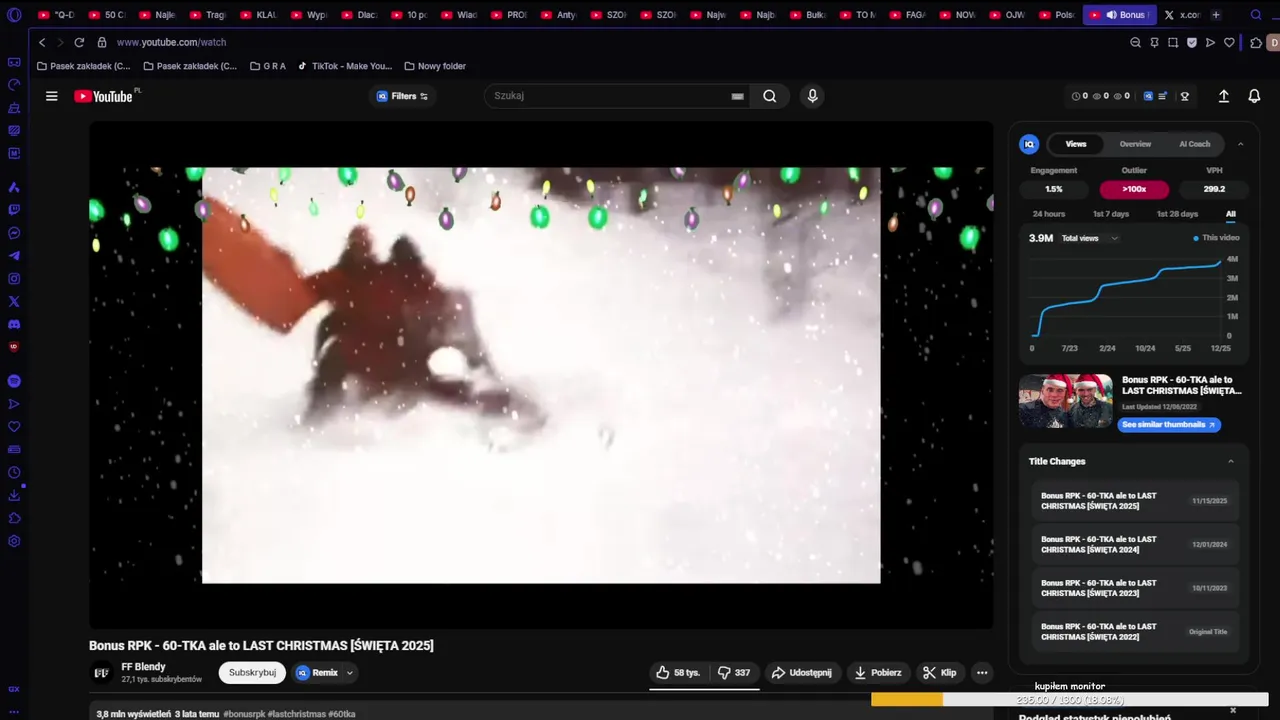This screenshot has width=1280, height=720.
Task: Switch to the x.com browser tab
Action: click(1181, 15)
